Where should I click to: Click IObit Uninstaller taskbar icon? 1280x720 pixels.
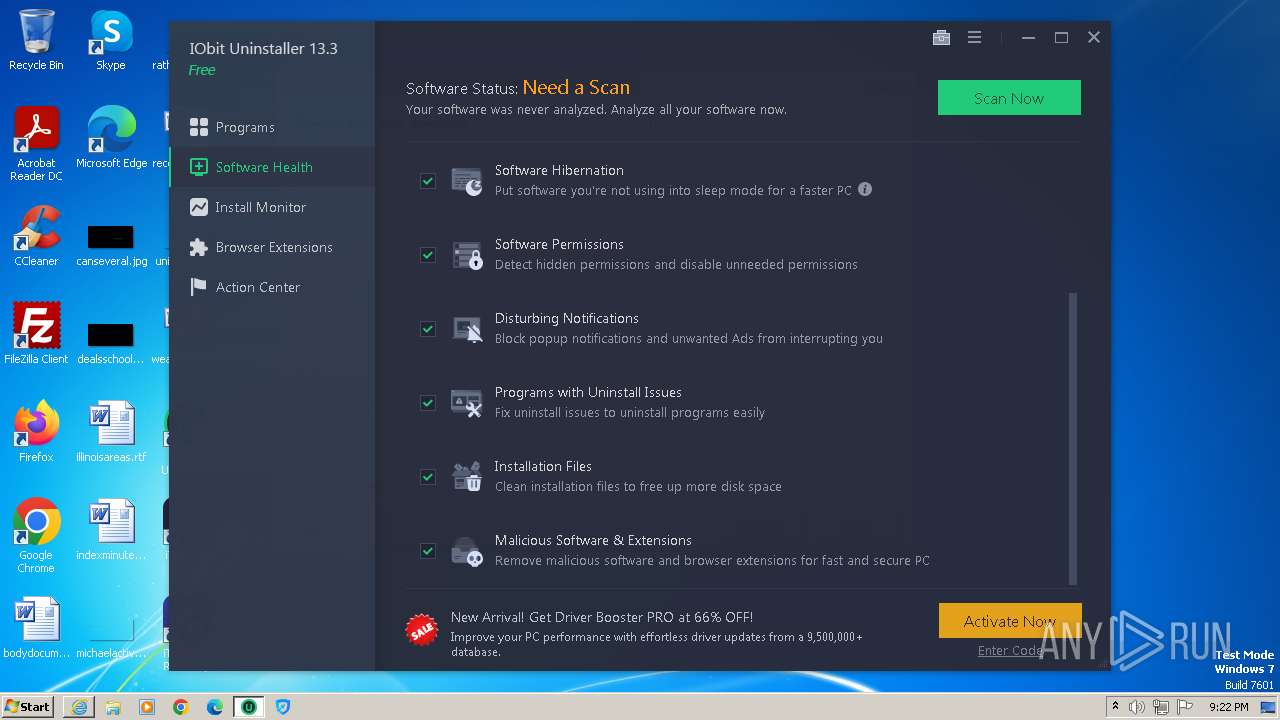(248, 707)
